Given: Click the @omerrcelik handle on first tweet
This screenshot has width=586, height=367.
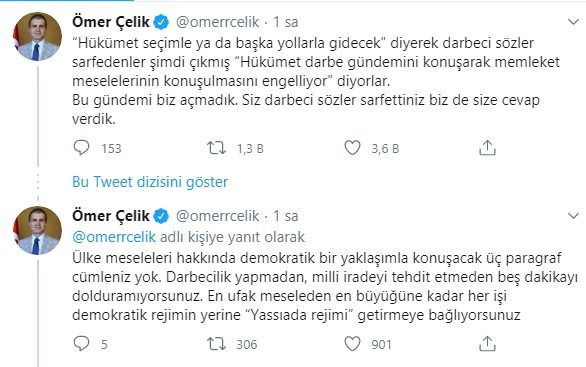Looking at the screenshot, I should tap(217, 22).
